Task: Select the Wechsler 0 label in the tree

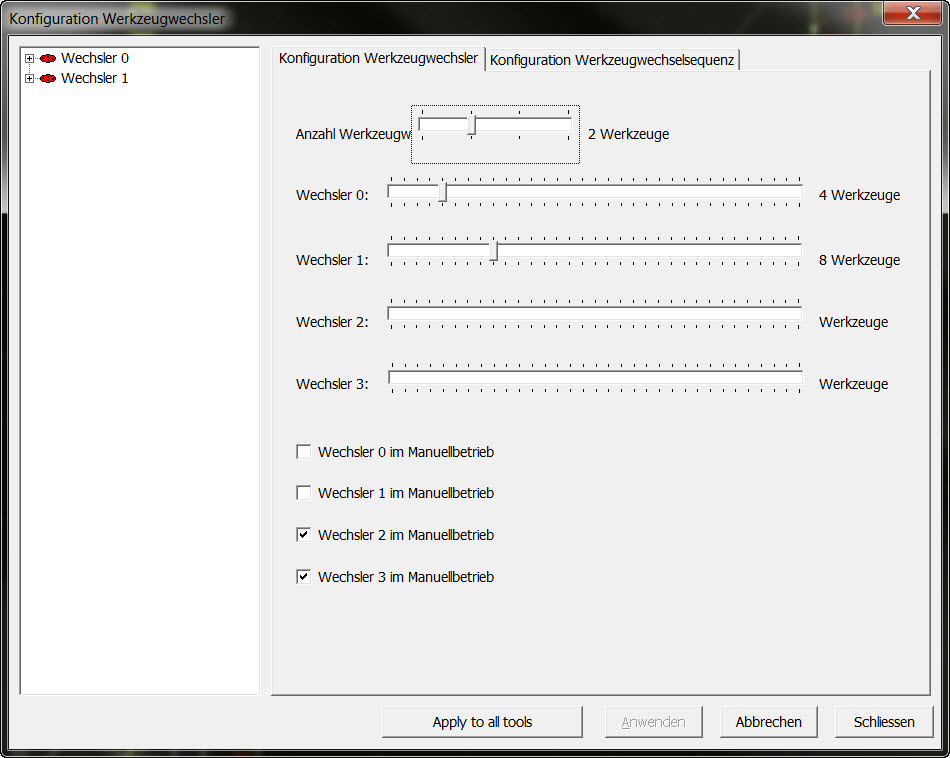Action: point(94,59)
